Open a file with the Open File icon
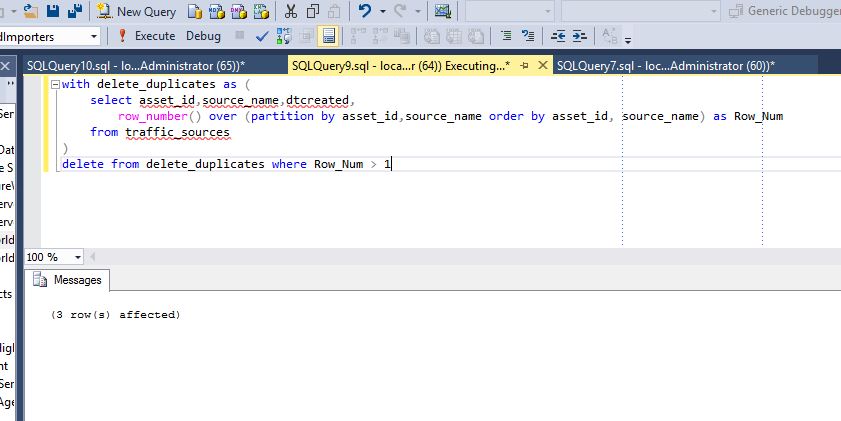Image resolution: width=841 pixels, height=421 pixels. coord(31,11)
